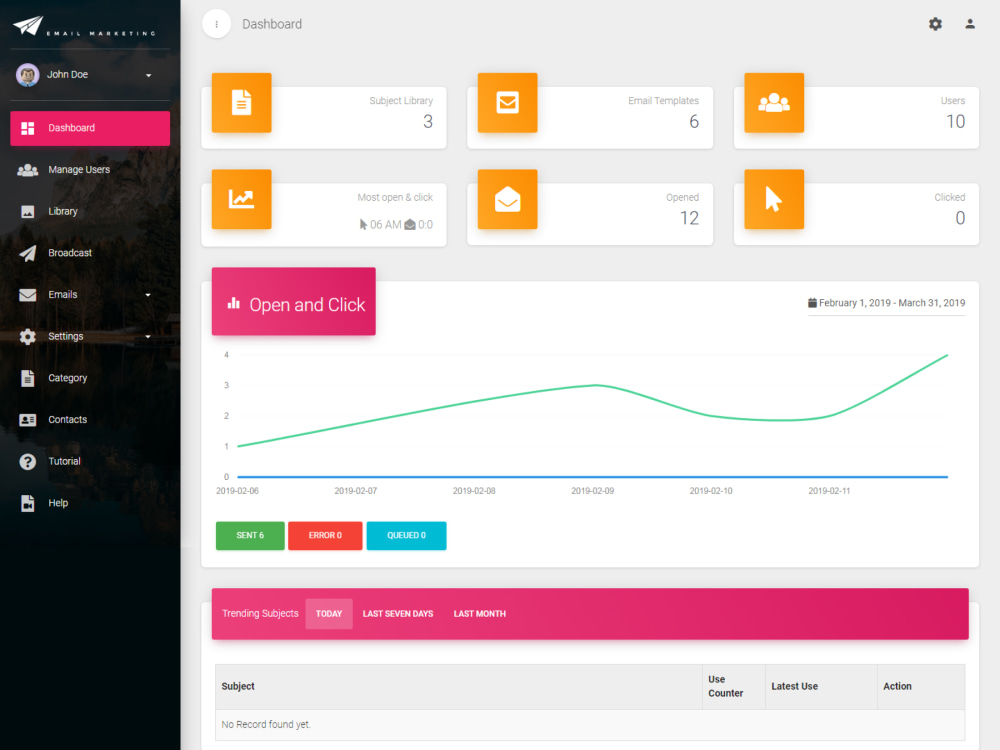Click the Opened count 12
The width and height of the screenshot is (1000, 750).
[x=689, y=218]
